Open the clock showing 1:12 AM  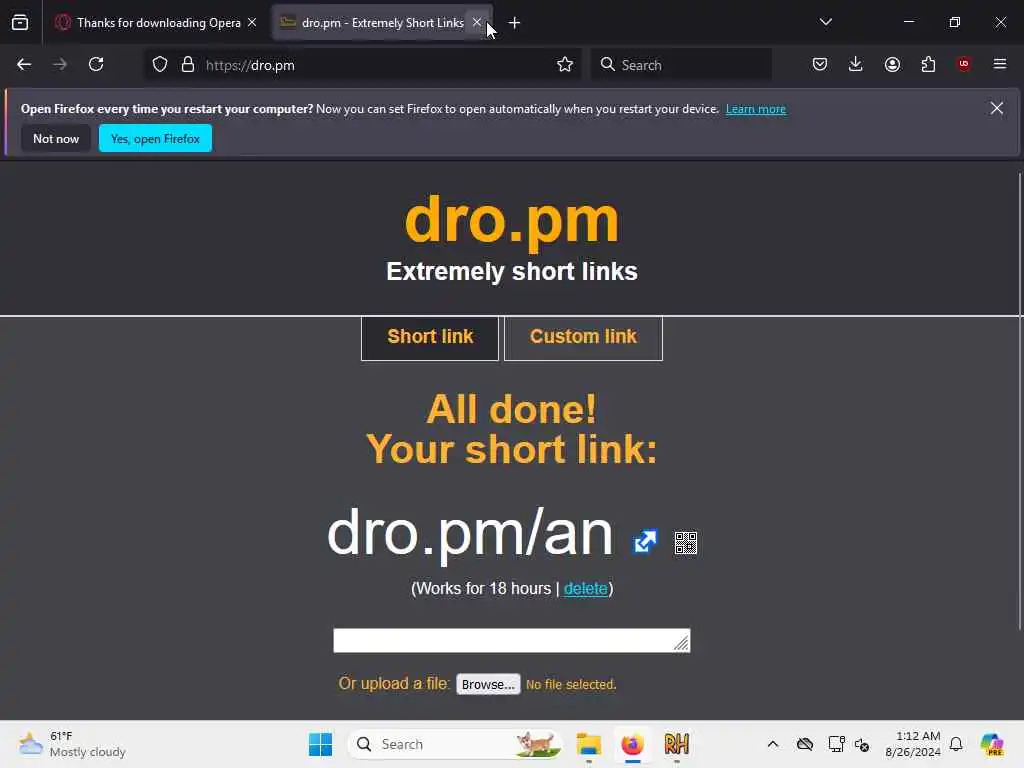click(913, 744)
